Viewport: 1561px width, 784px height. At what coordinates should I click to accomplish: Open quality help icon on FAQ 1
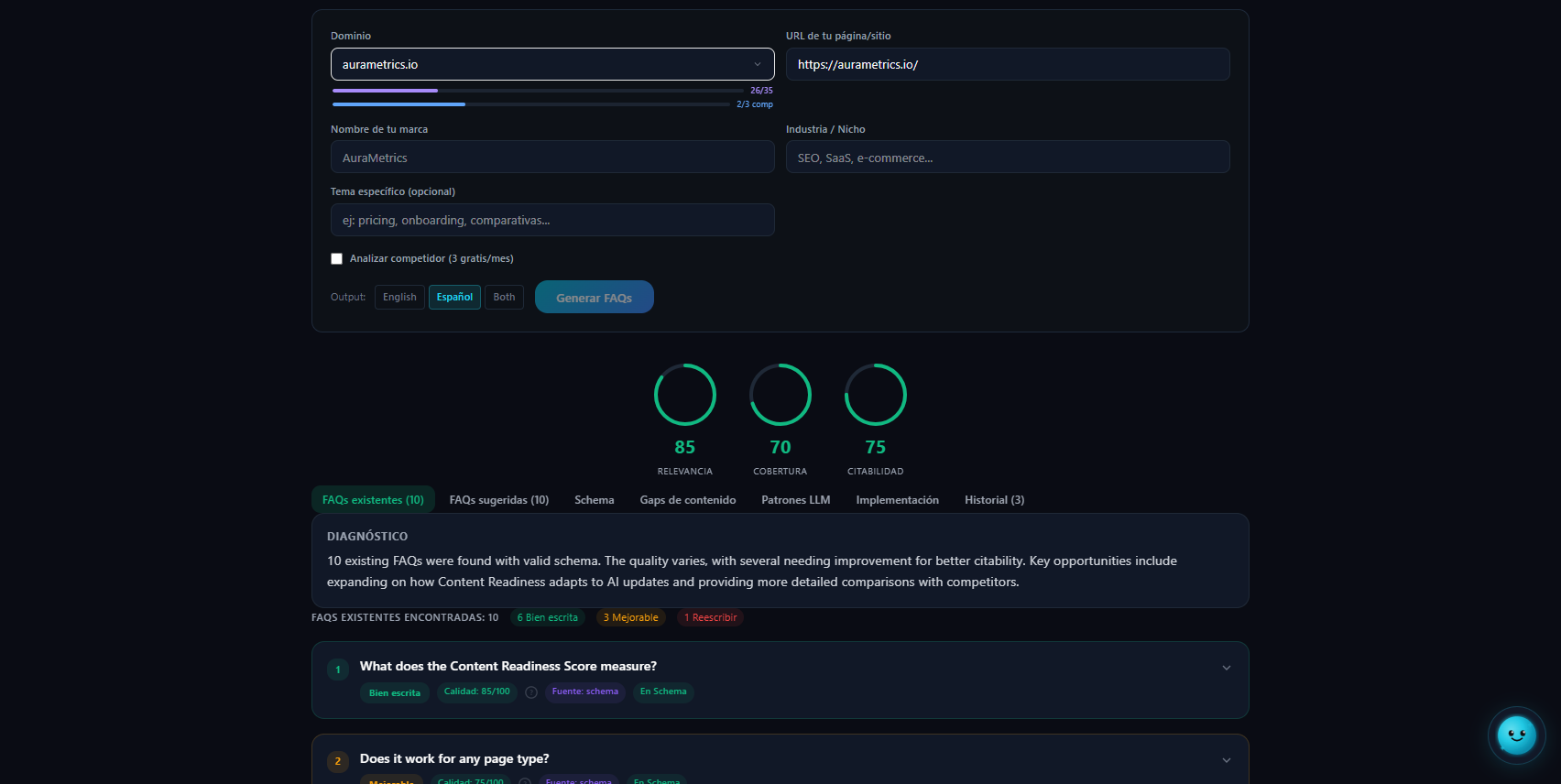[531, 692]
